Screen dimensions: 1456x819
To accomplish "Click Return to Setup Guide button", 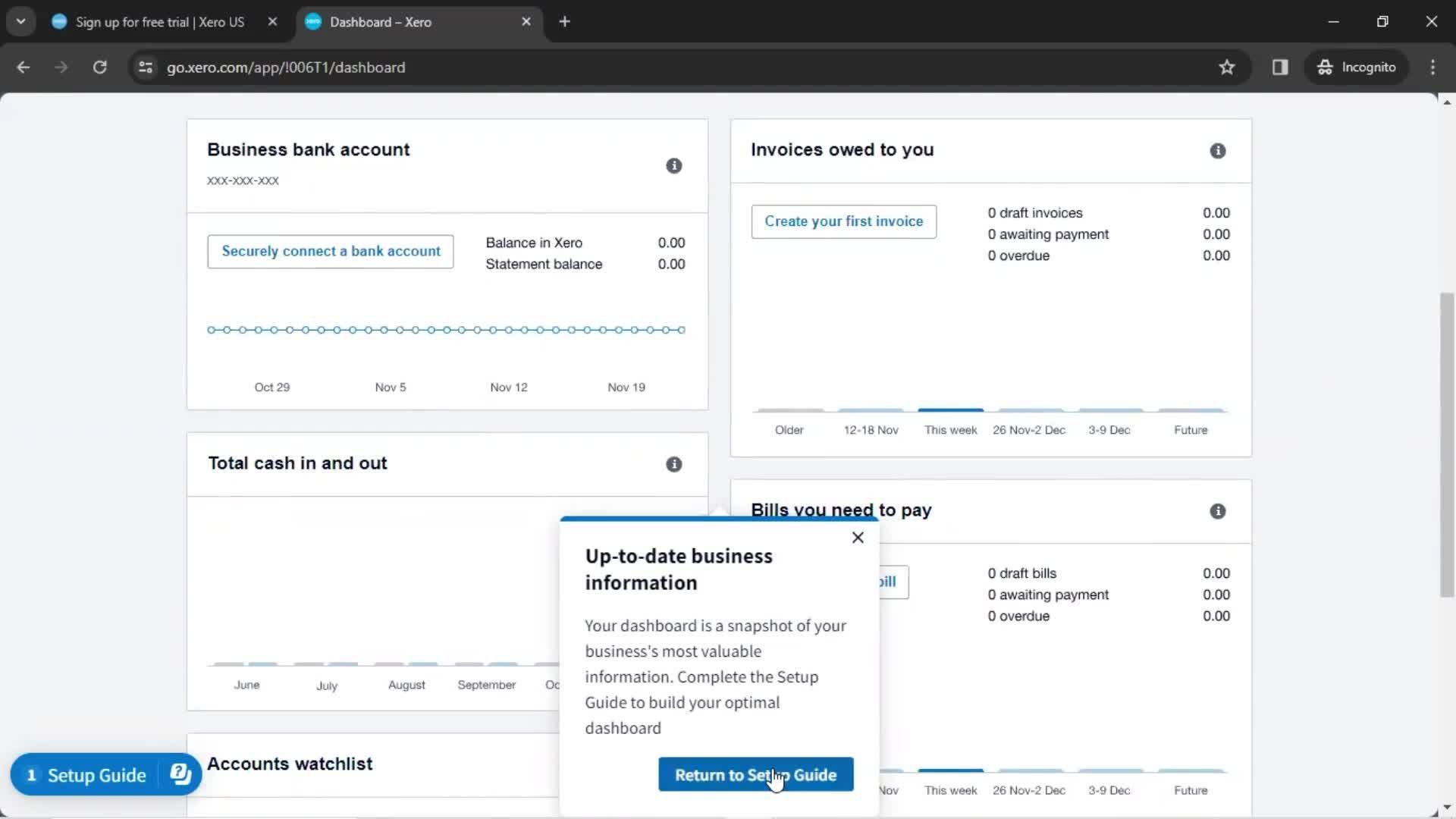I will click(755, 774).
